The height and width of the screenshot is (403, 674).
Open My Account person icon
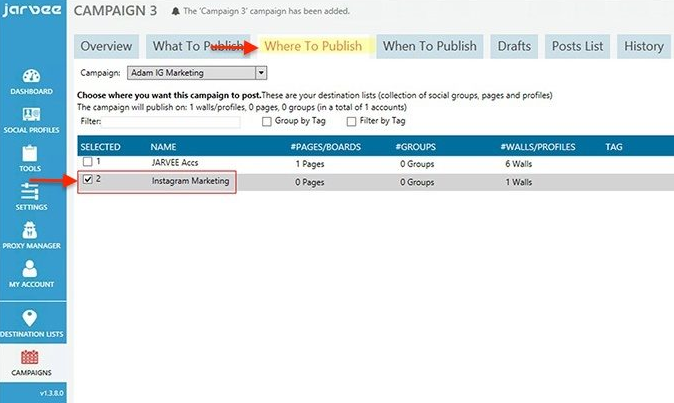pyautogui.click(x=30, y=269)
